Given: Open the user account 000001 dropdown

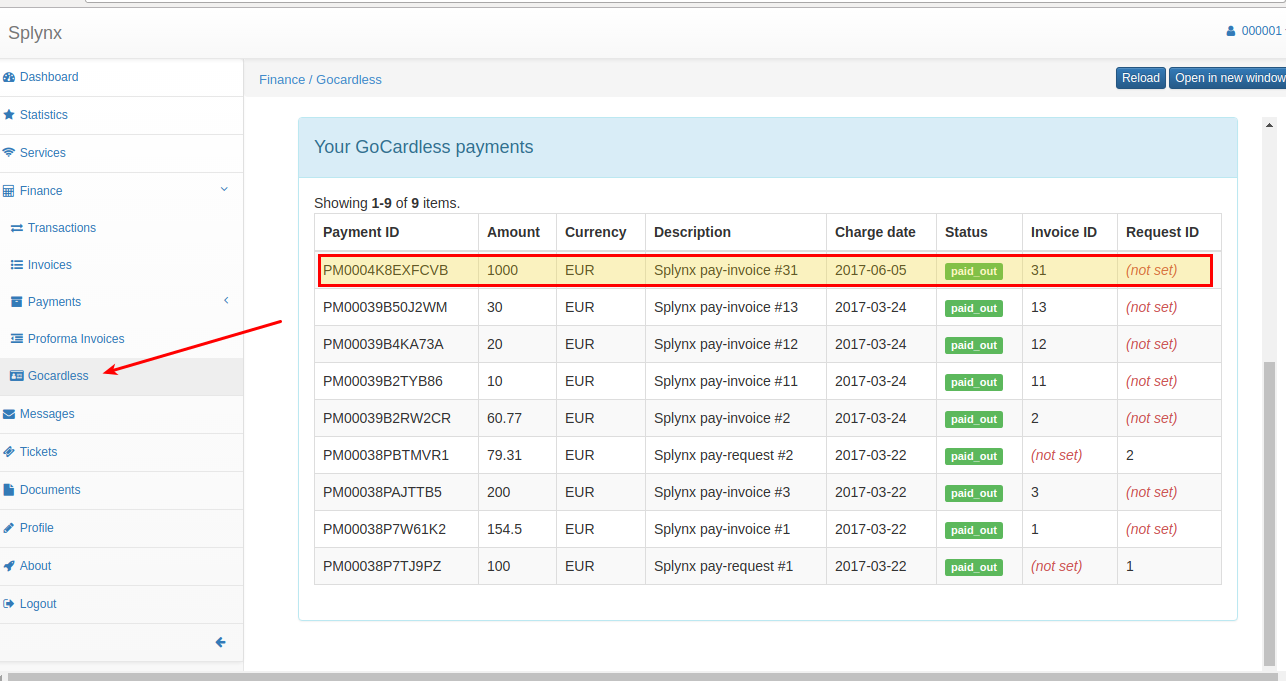Looking at the screenshot, I should point(1258,31).
